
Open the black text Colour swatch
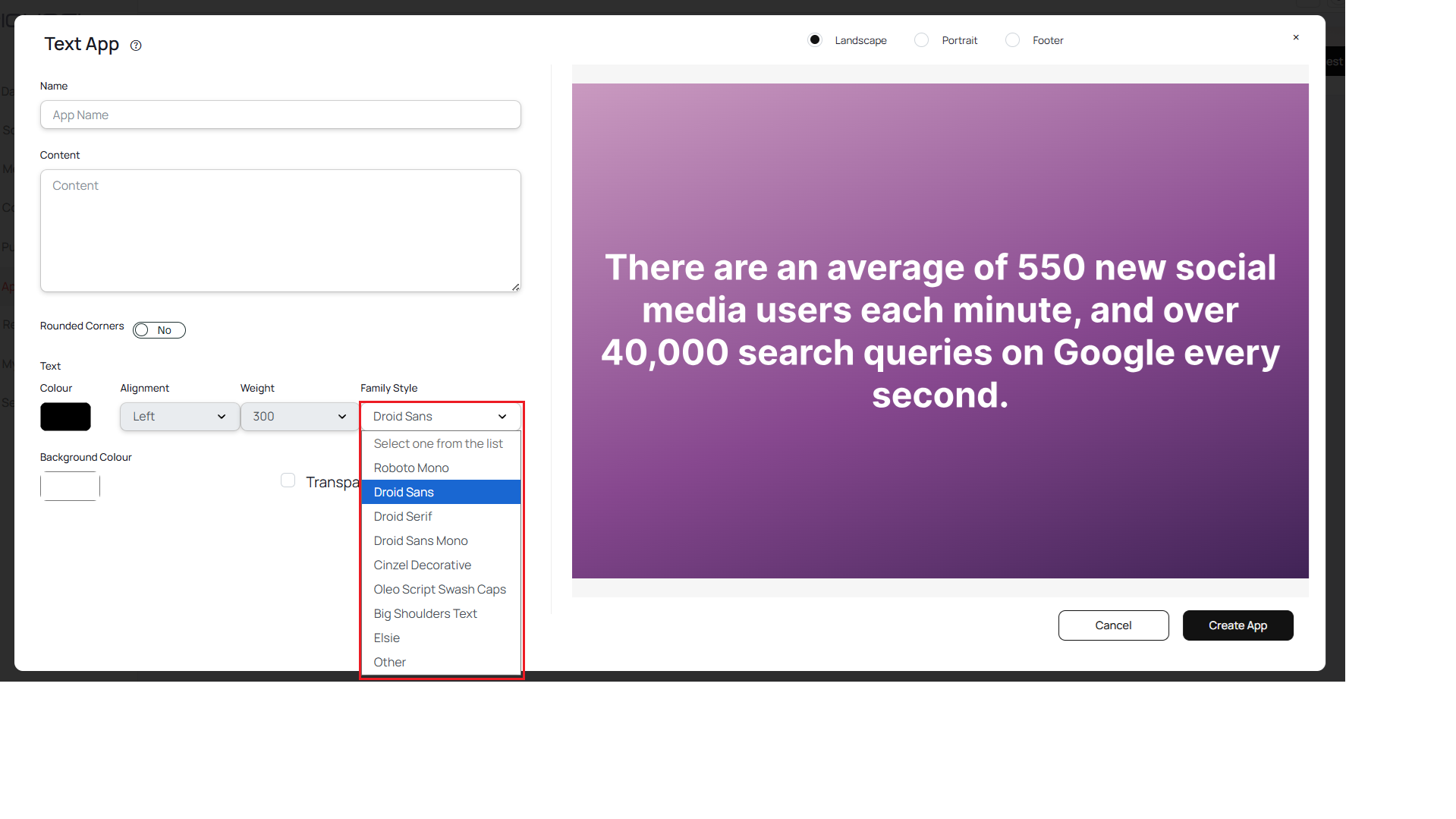coord(65,417)
